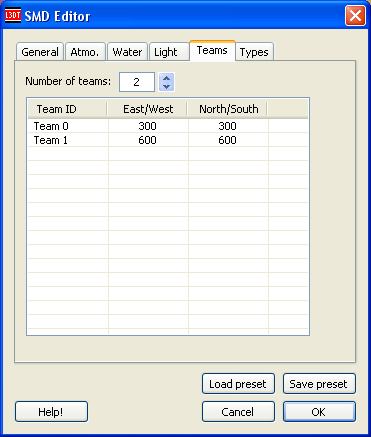The height and width of the screenshot is (437, 371).
Task: Close the SMD Editor window
Action: 355,16
